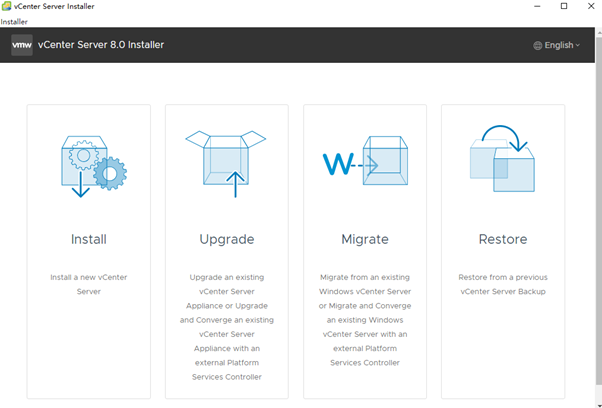Open the Installer menu
The width and height of the screenshot is (602, 408).
point(14,22)
